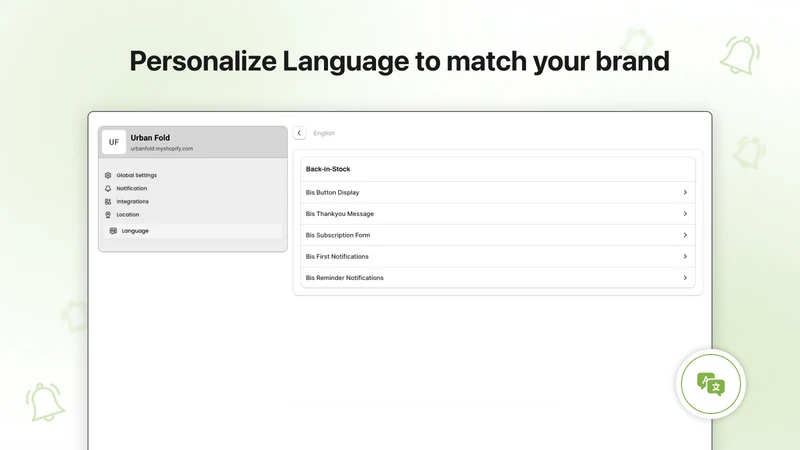Open the Notification menu item
Image resolution: width=800 pixels, height=450 pixels.
(x=132, y=188)
